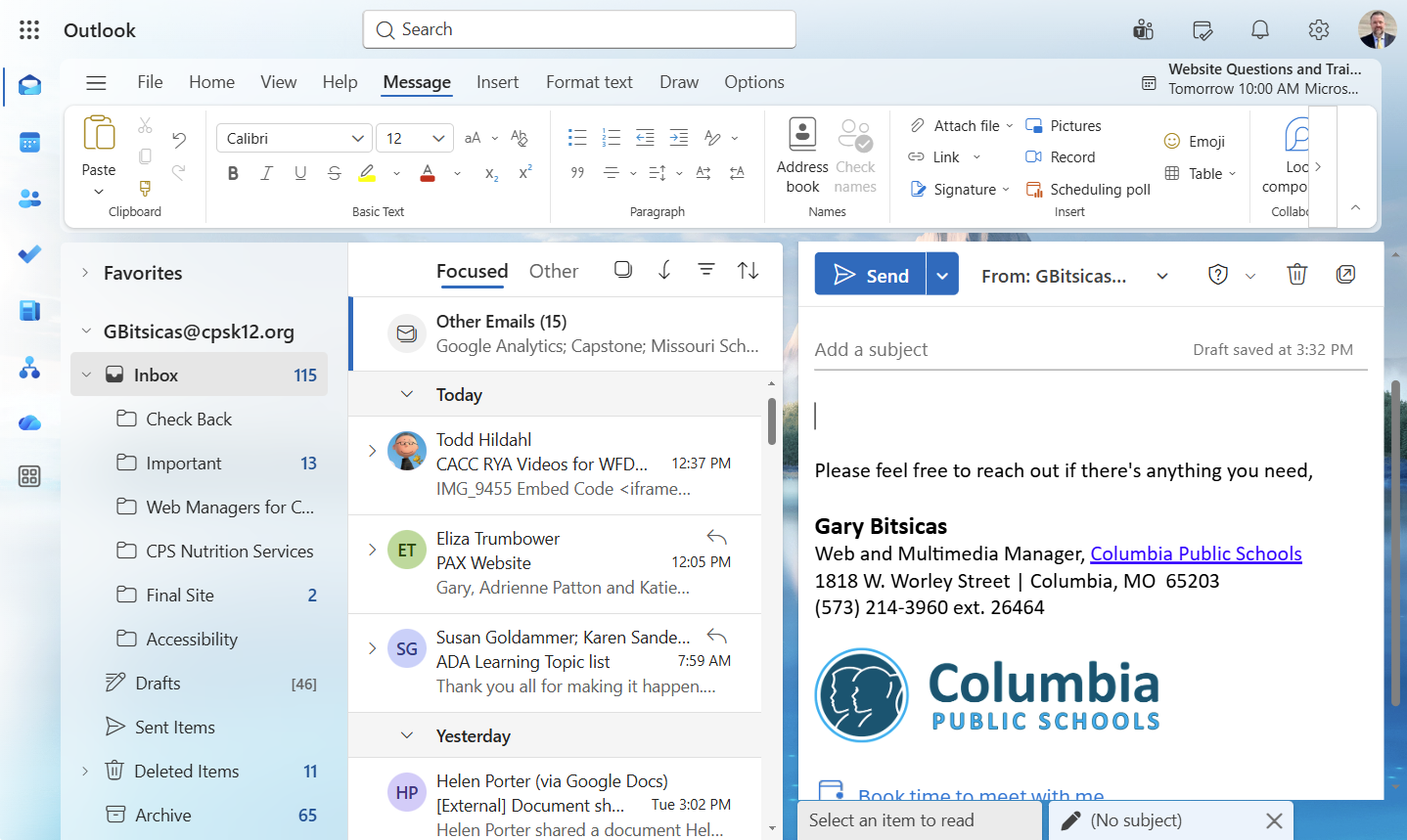This screenshot has width=1407, height=840.
Task: Apply text highlight color
Action: point(367,173)
